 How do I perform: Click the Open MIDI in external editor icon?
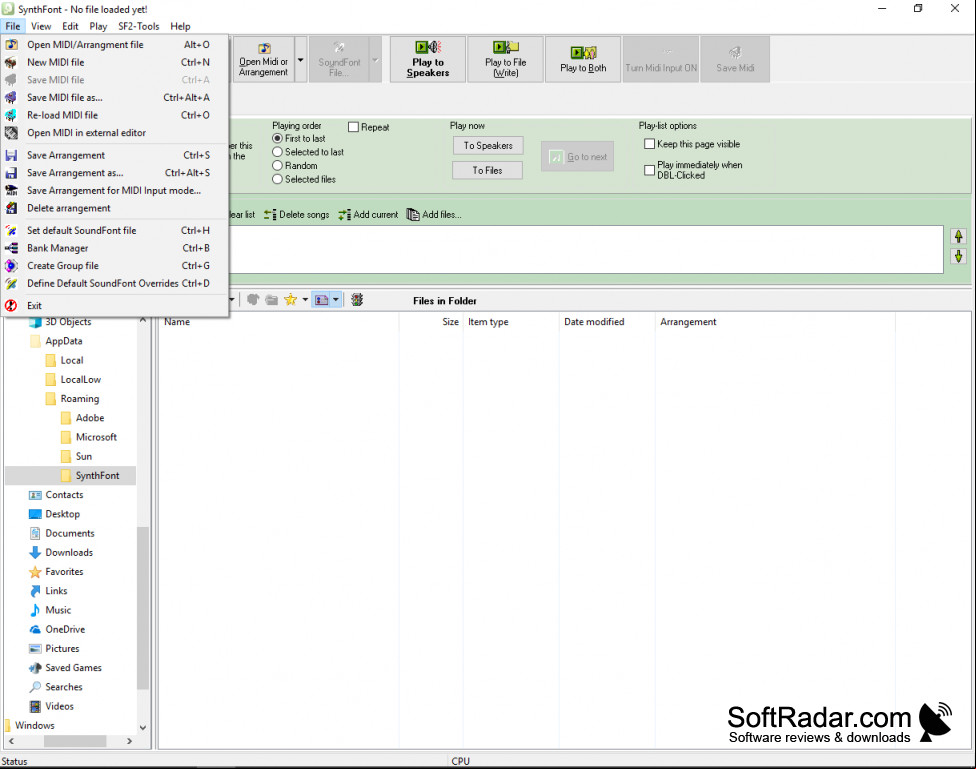[x=11, y=133]
